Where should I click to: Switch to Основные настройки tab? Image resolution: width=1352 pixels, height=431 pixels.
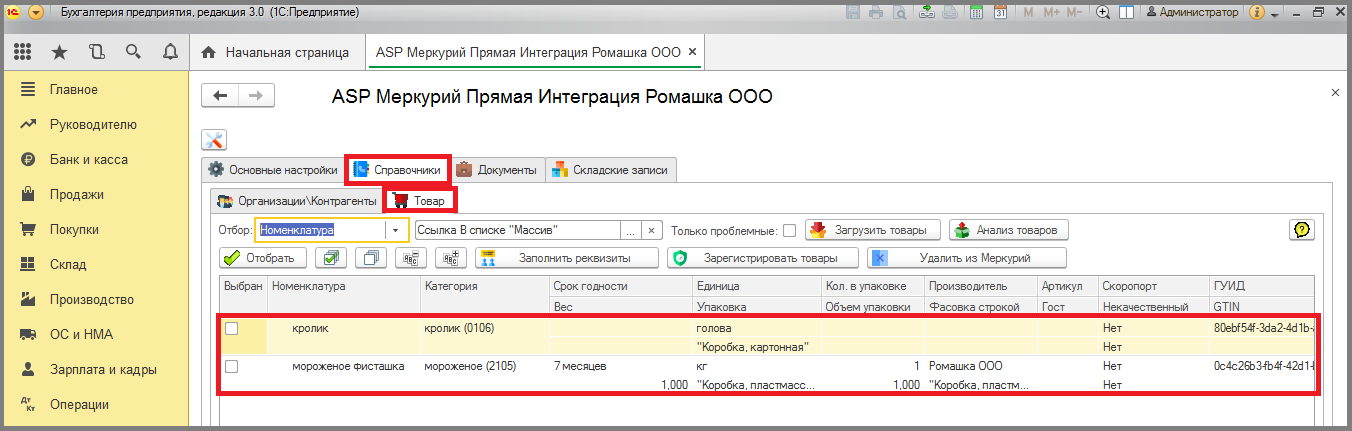(x=272, y=170)
